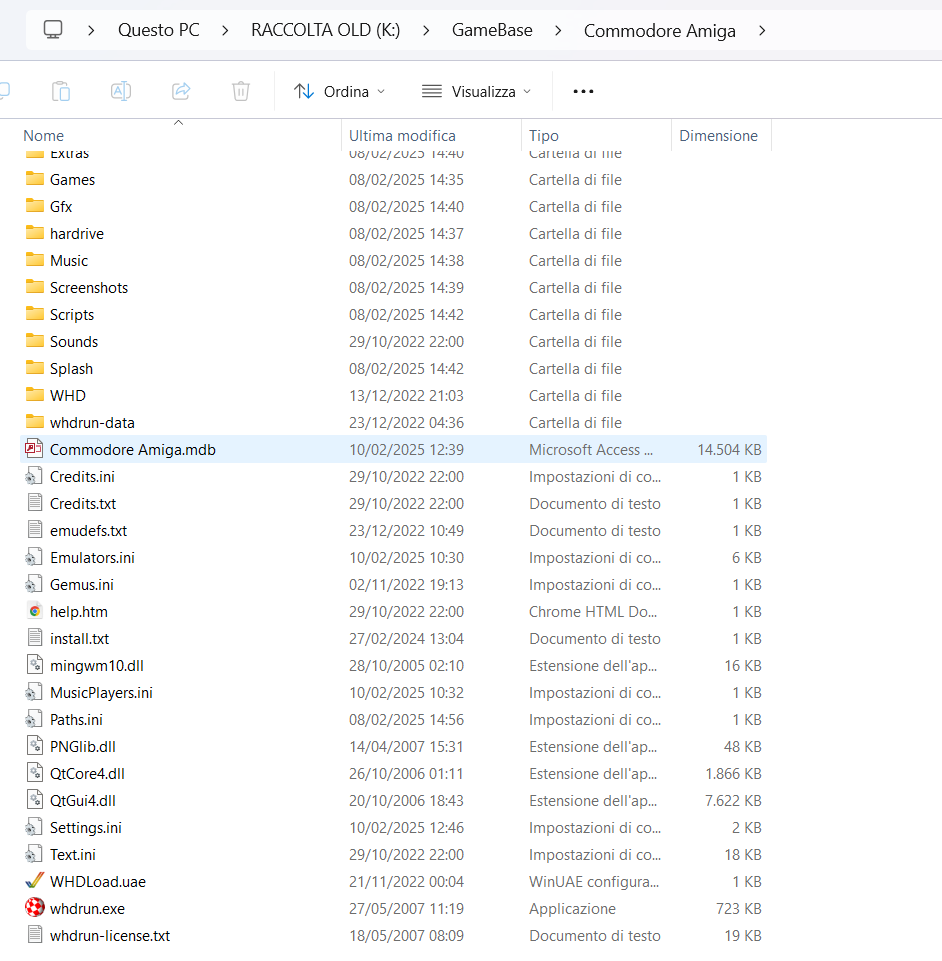The image size is (942, 961).
Task: Select the Paths.ini file name
Action: pos(76,720)
